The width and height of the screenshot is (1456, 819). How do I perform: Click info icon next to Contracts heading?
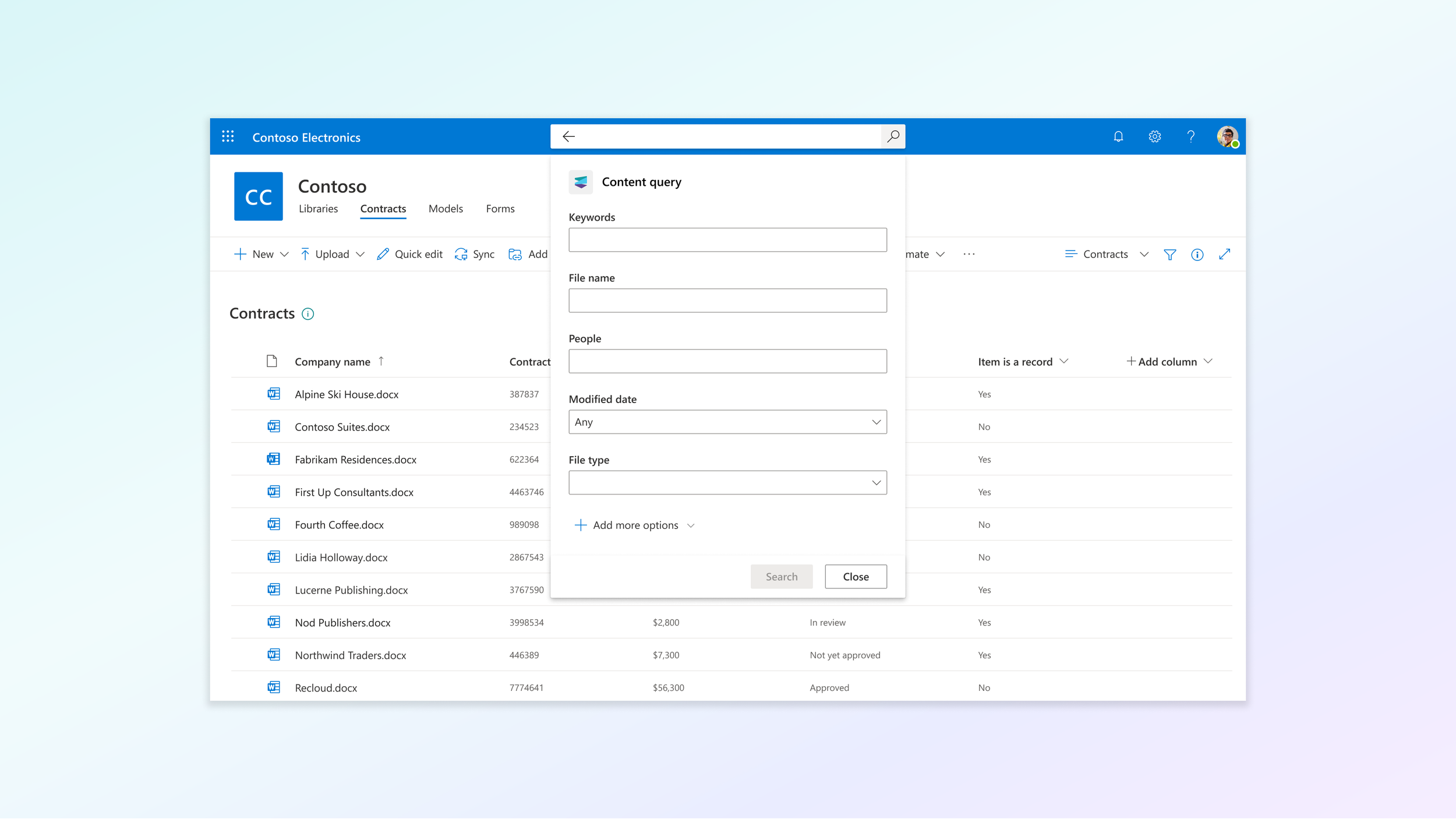308,314
